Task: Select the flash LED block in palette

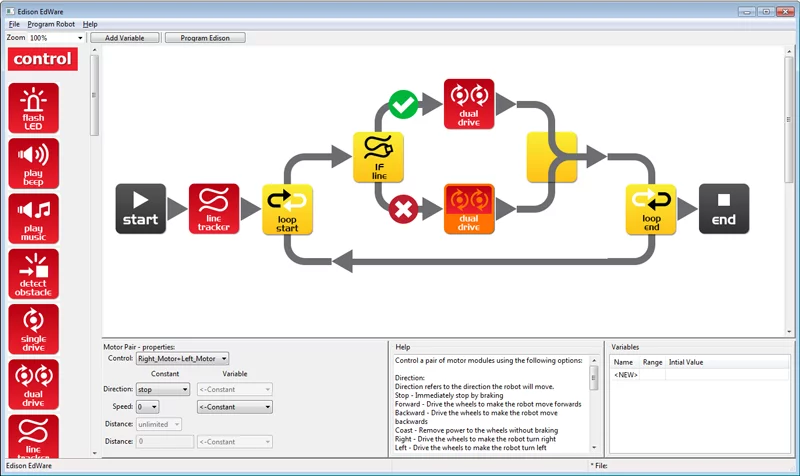Action: pyautogui.click(x=34, y=108)
